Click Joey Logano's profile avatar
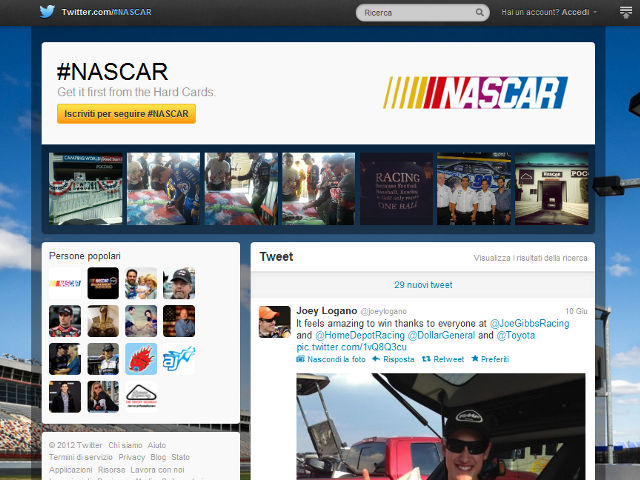 pos(275,322)
